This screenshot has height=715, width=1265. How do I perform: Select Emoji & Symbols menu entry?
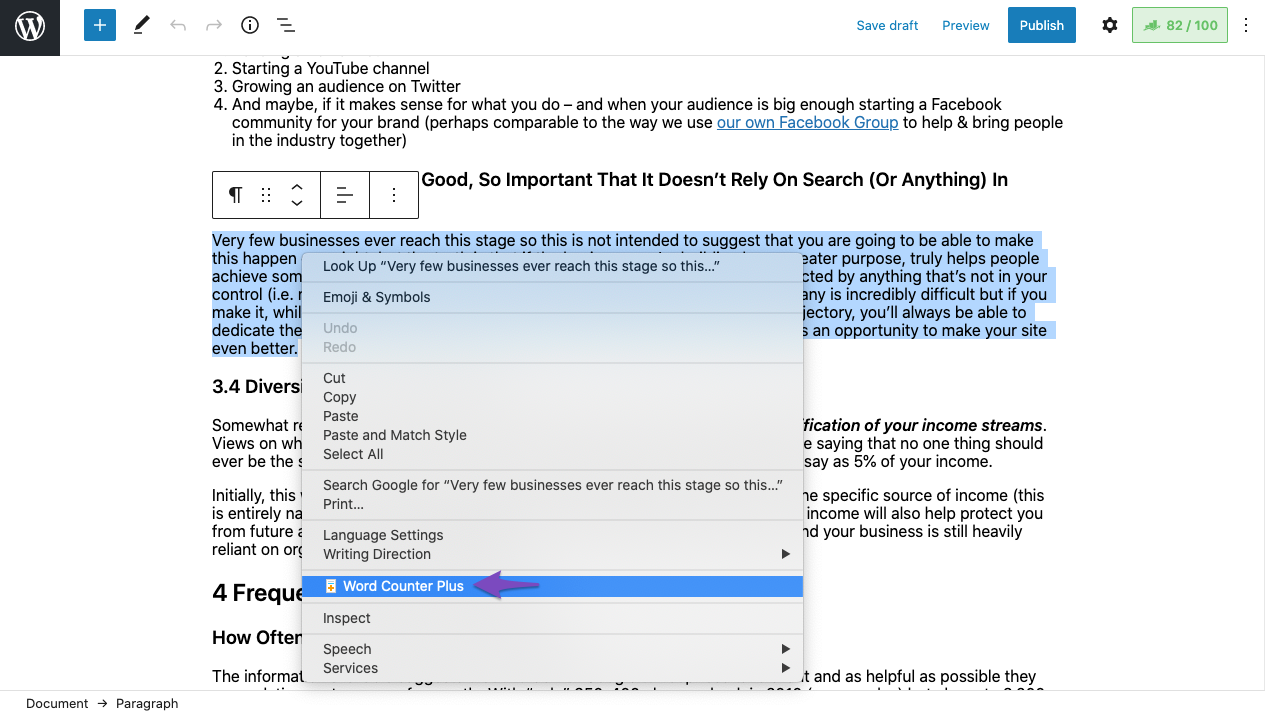point(552,297)
